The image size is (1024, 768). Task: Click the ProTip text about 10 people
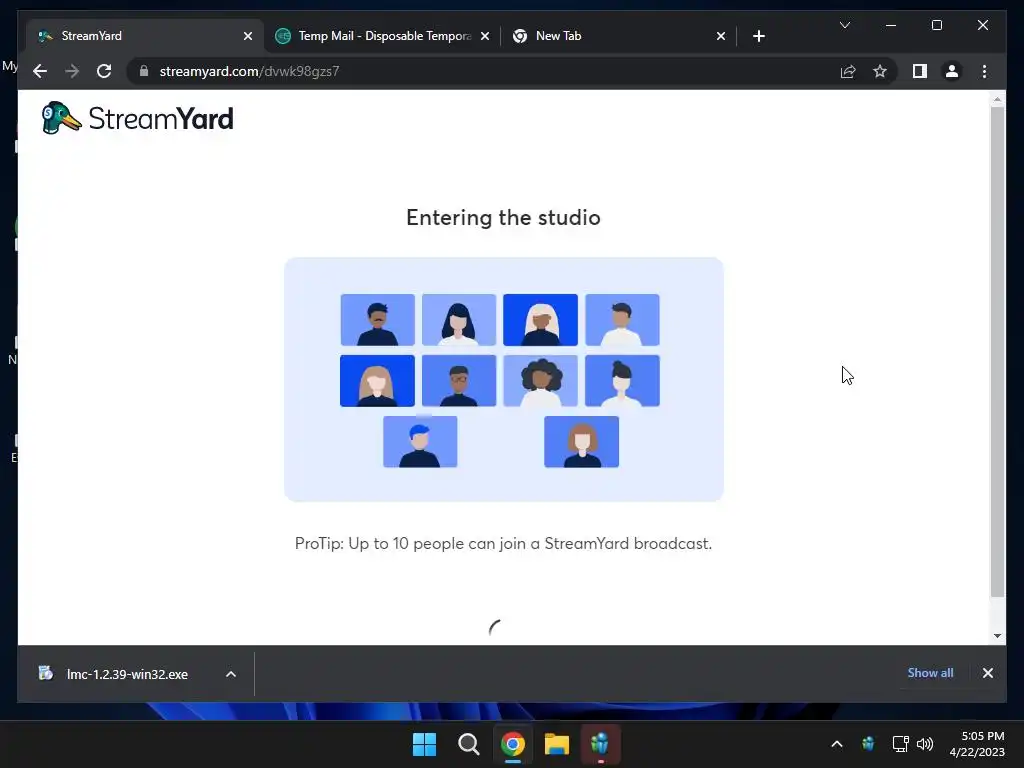coord(503,543)
